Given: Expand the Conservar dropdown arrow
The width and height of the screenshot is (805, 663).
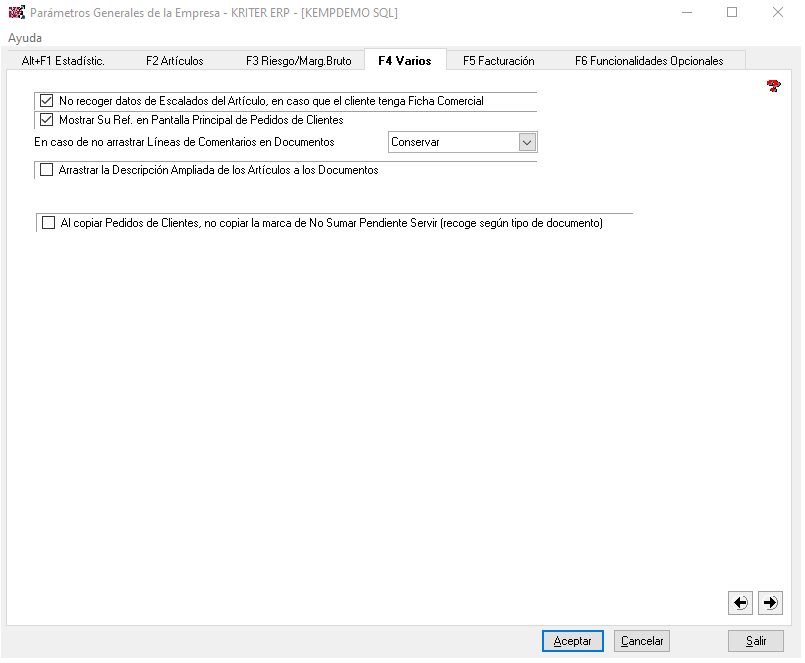Looking at the screenshot, I should [528, 143].
